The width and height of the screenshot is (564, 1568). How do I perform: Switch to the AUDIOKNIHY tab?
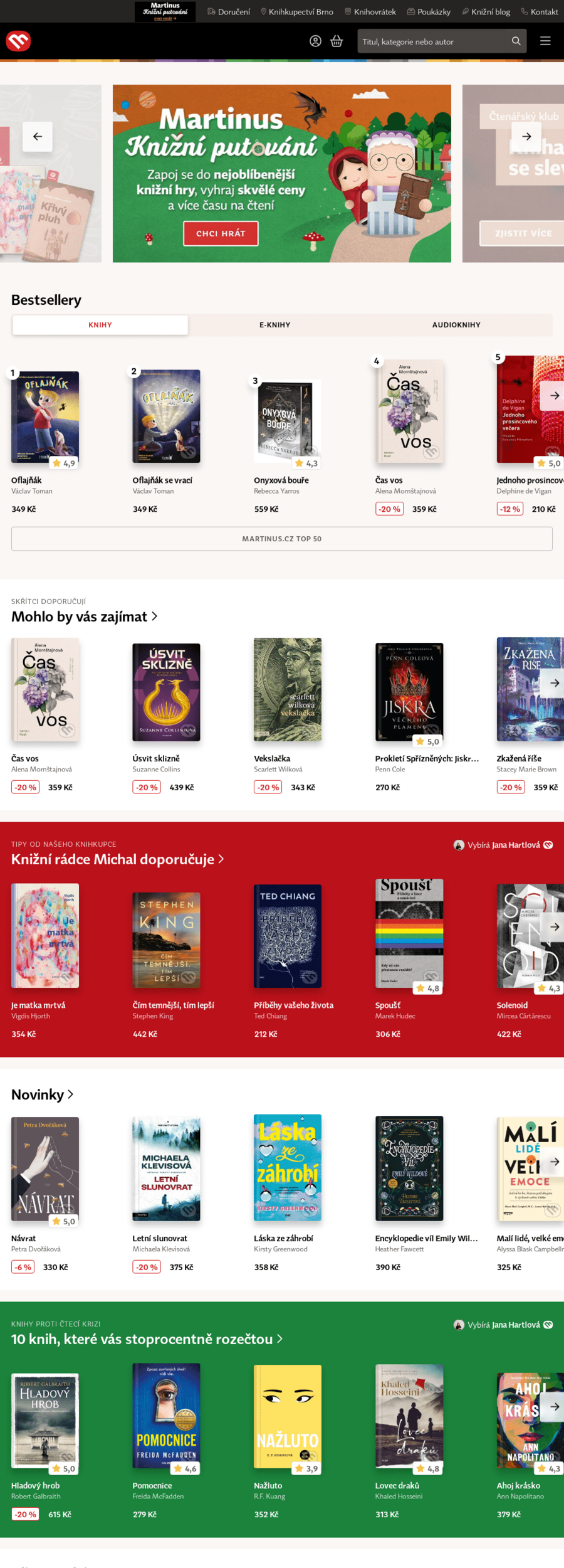(x=456, y=325)
